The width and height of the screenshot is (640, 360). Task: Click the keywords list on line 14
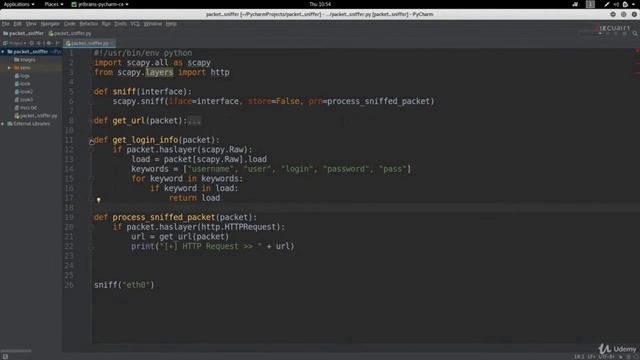pos(271,169)
